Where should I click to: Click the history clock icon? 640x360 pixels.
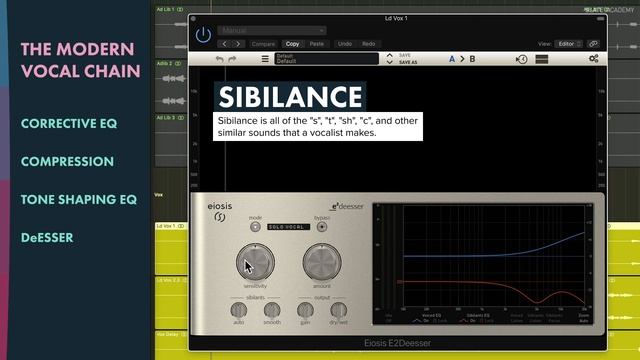tap(521, 60)
